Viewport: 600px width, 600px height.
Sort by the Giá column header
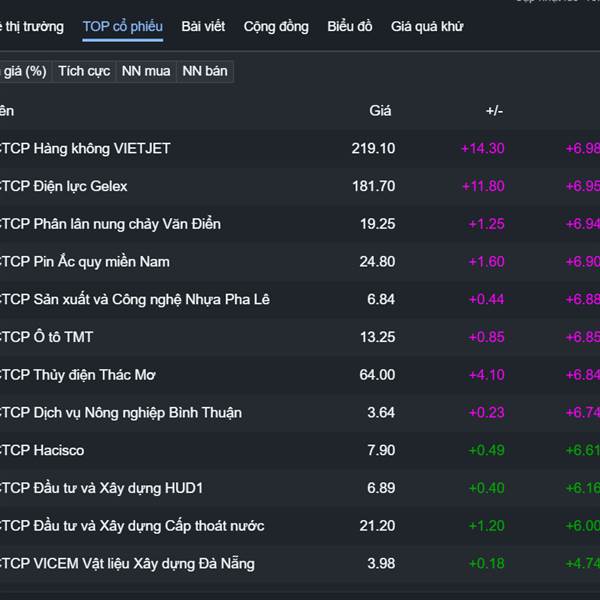[x=380, y=111]
